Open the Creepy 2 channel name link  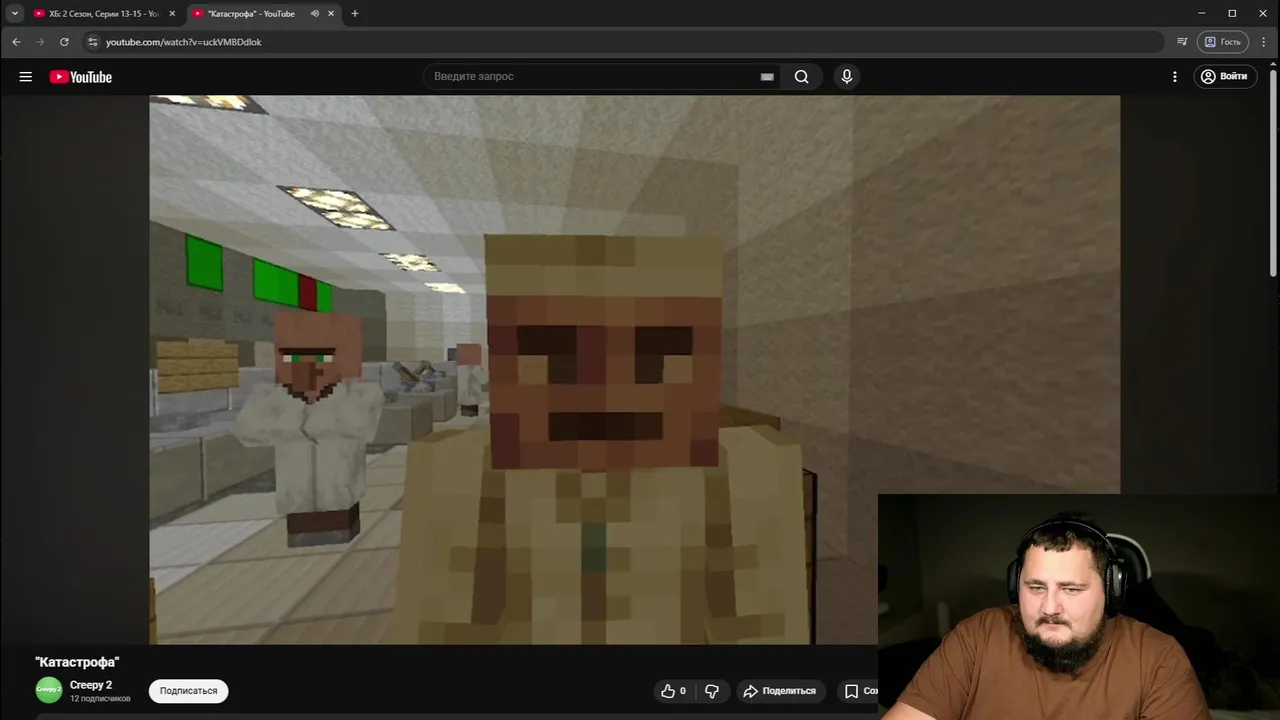point(91,685)
